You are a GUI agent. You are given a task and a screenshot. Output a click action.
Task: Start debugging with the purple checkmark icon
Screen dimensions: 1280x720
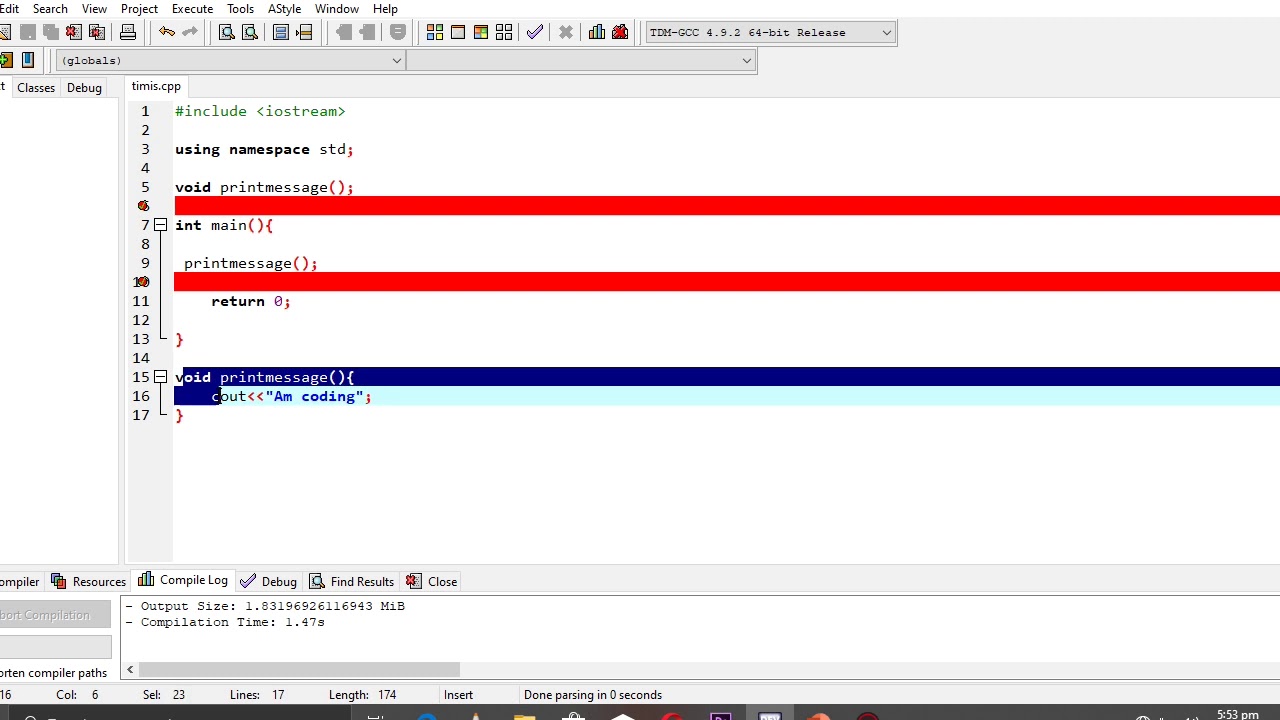click(x=535, y=32)
